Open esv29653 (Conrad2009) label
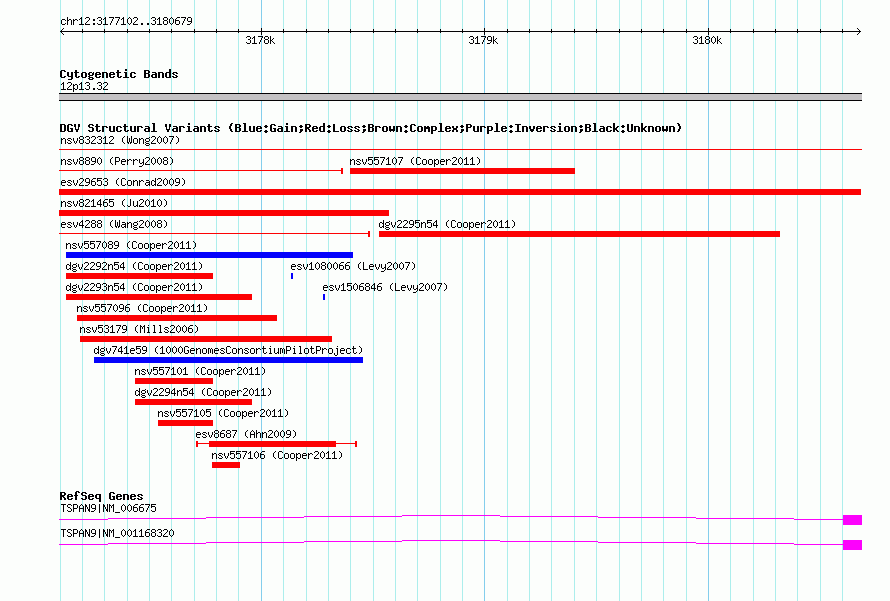 [123, 182]
